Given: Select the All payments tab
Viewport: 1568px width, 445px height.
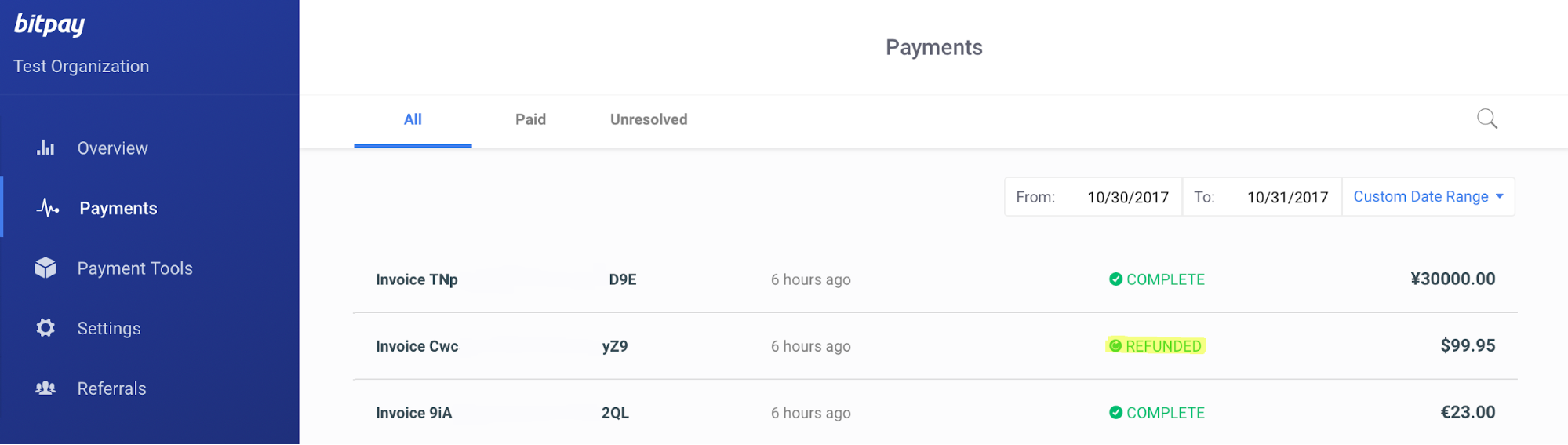Looking at the screenshot, I should tap(413, 119).
